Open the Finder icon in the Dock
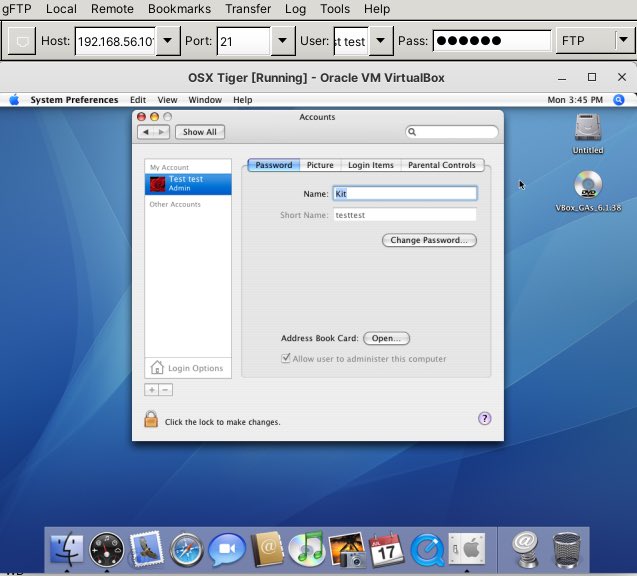The height and width of the screenshot is (576, 637). tap(67, 549)
